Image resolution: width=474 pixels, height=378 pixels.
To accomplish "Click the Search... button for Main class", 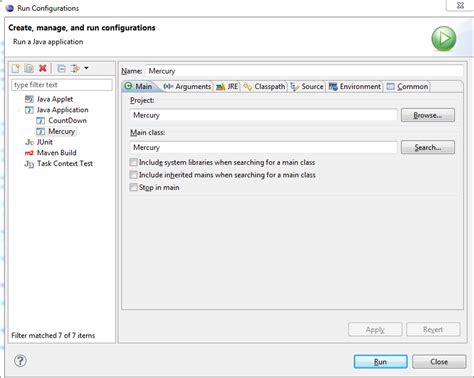I will pos(428,147).
